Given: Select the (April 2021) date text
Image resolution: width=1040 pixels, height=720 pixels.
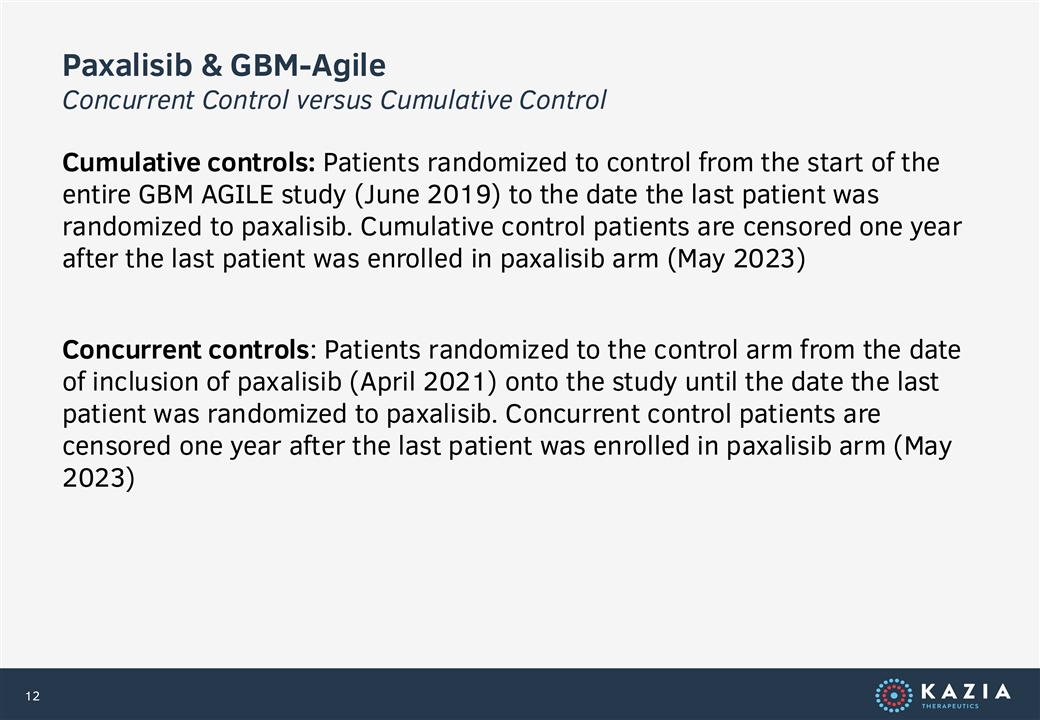Looking at the screenshot, I should click(x=422, y=382).
